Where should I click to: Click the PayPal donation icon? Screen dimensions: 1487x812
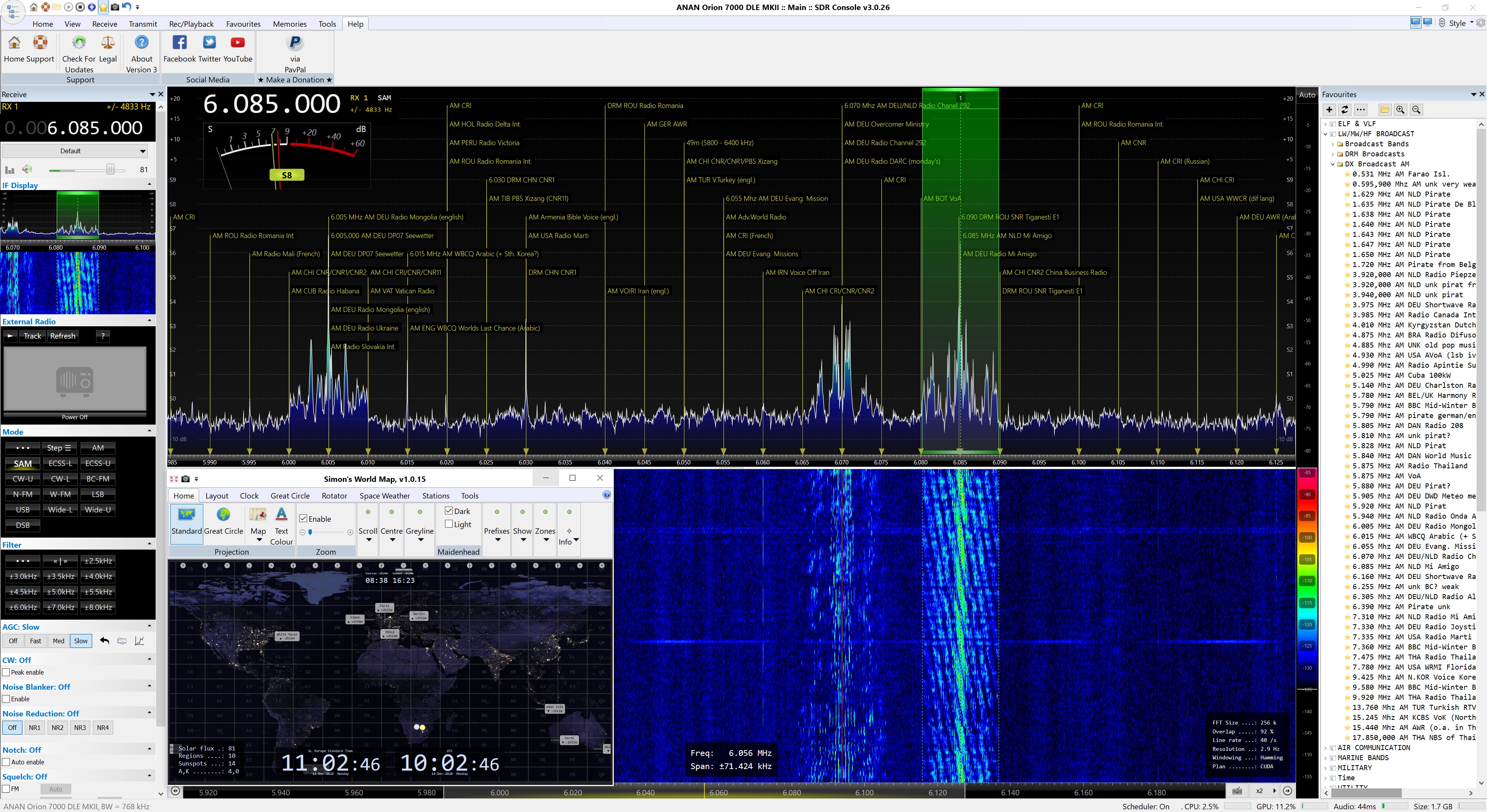(x=295, y=43)
